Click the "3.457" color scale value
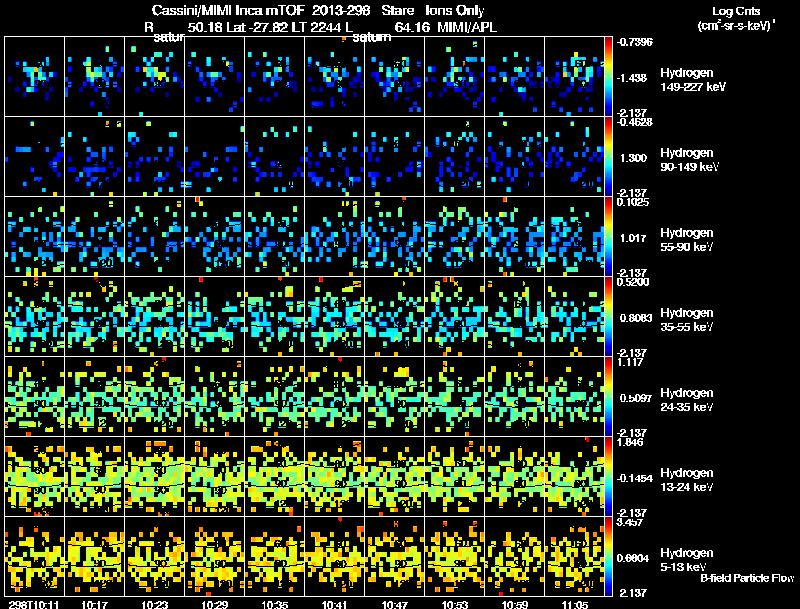Viewport: 800px width, 609px height. (x=631, y=522)
